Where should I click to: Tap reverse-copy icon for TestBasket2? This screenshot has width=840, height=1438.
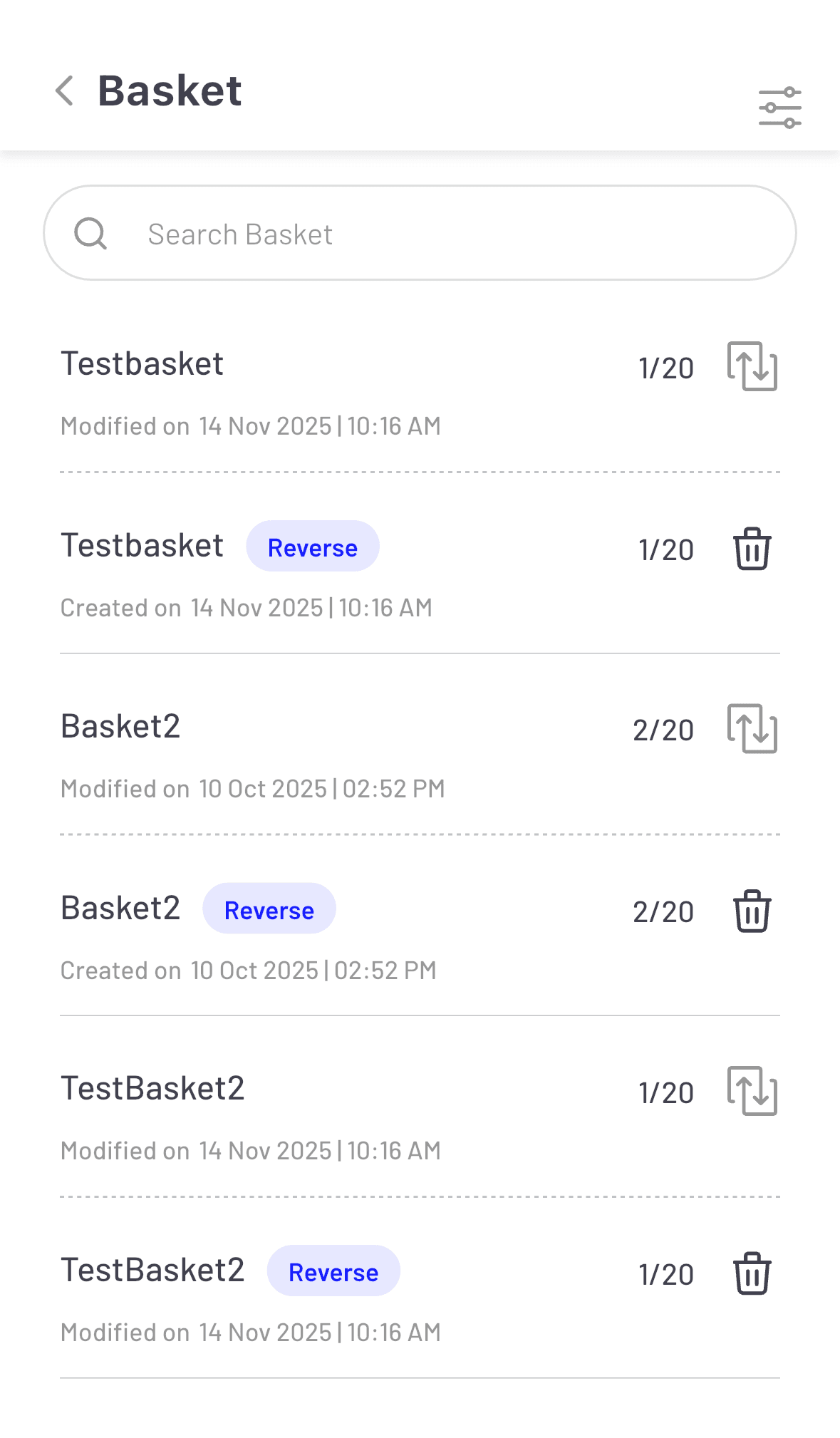752,1090
